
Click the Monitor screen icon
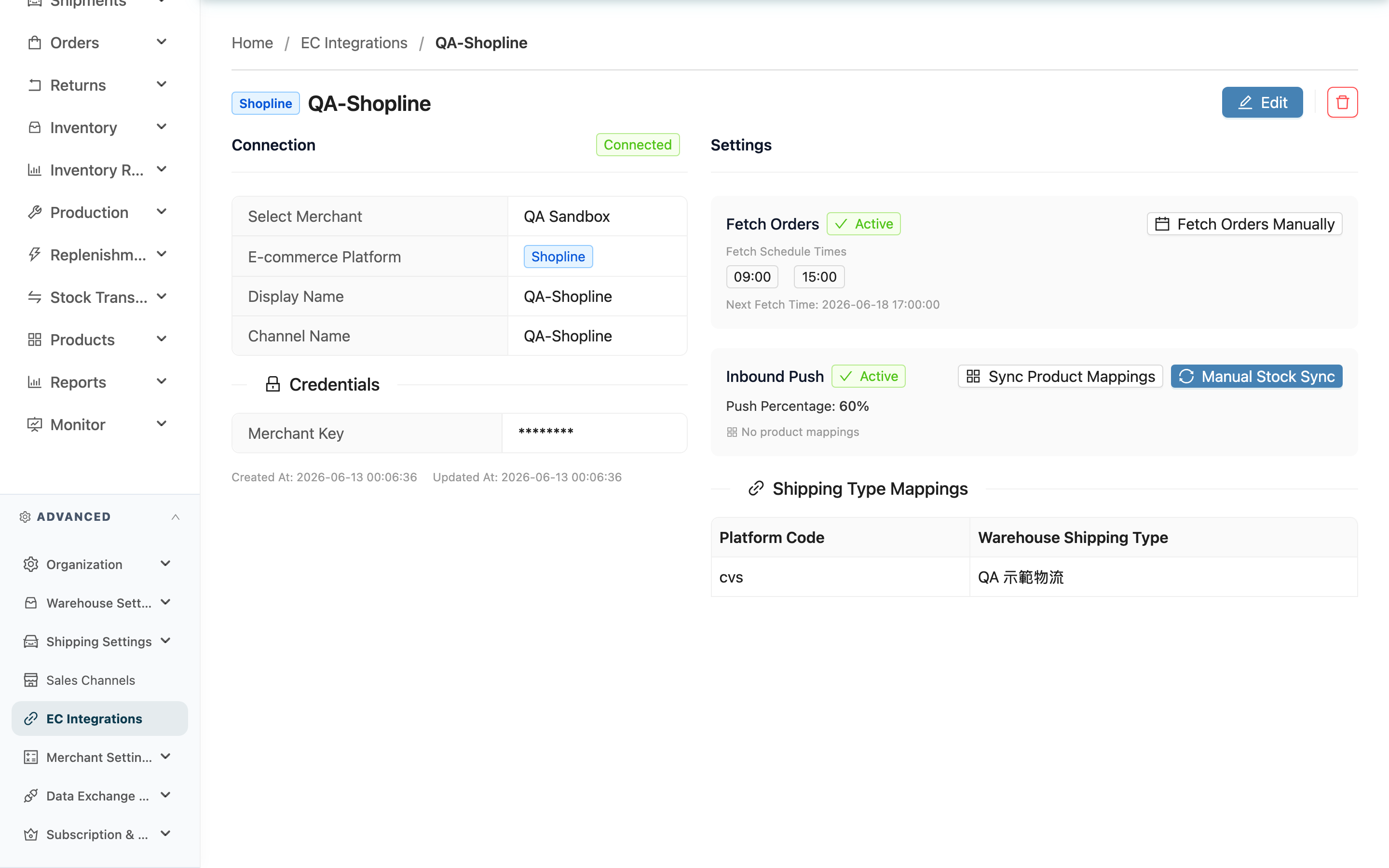pos(34,424)
